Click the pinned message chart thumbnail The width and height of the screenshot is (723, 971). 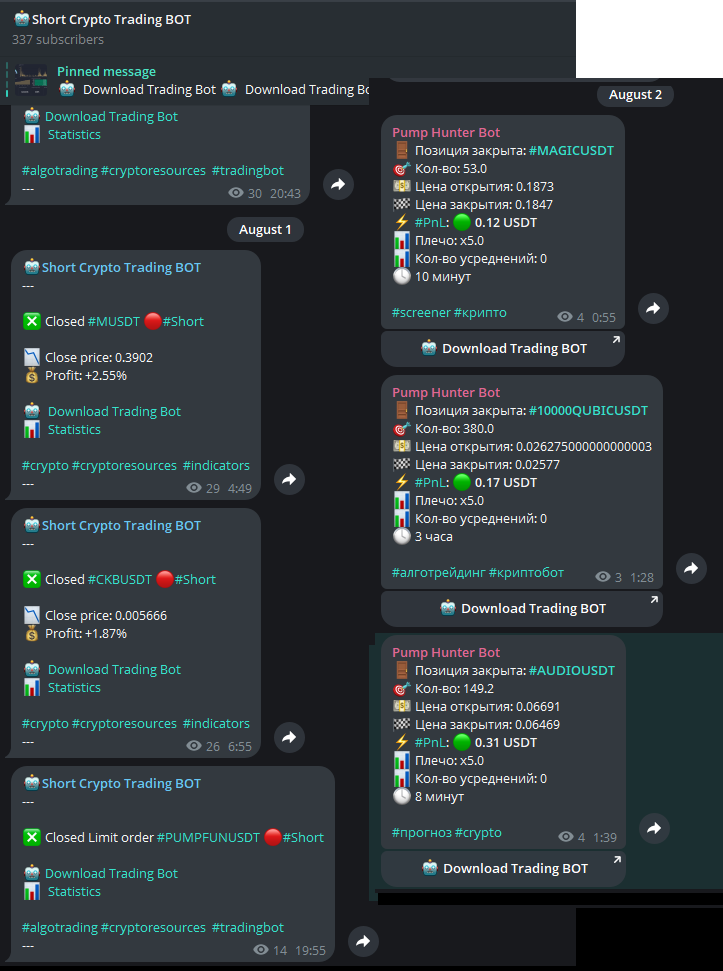31,80
